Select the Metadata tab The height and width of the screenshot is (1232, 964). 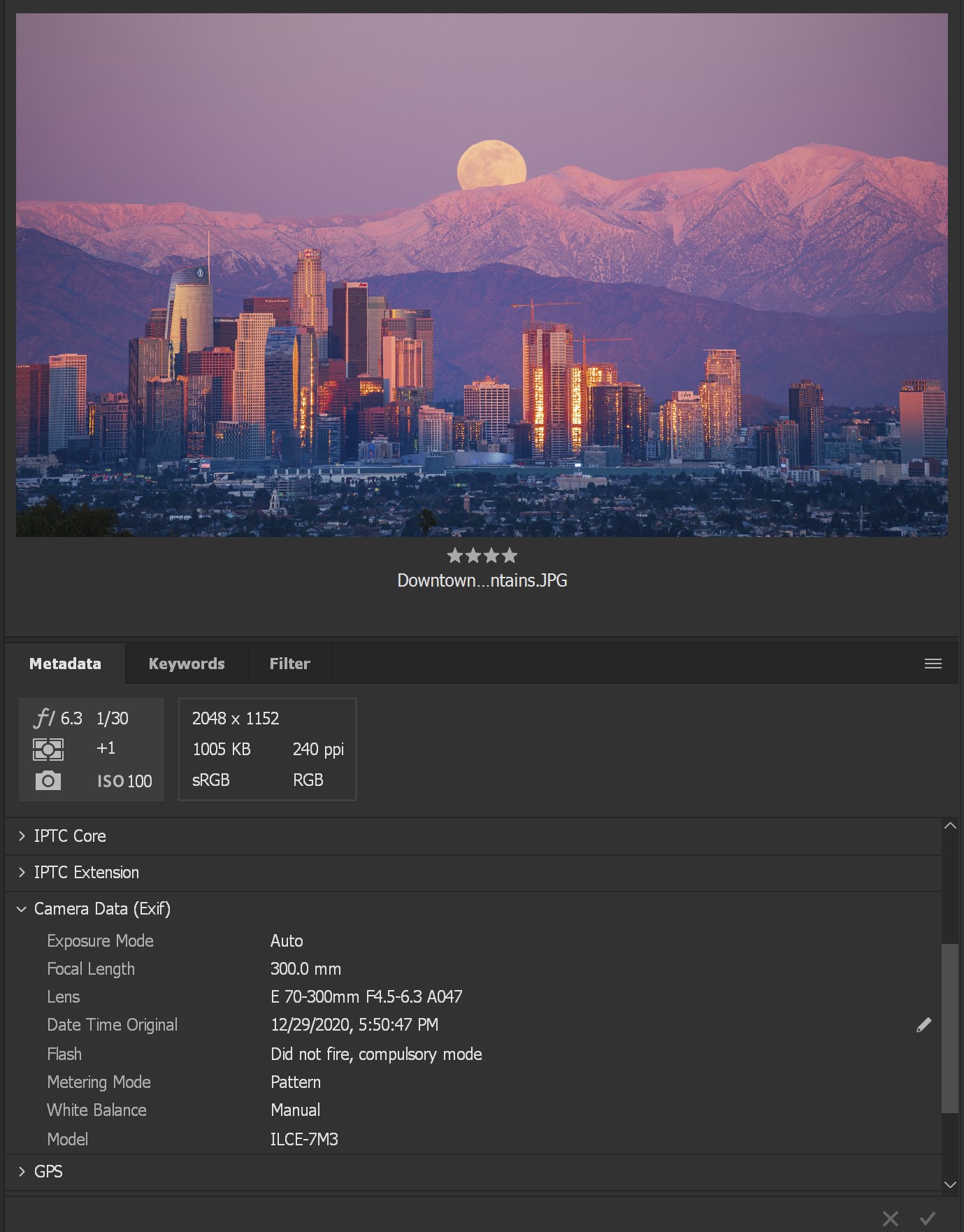(65, 664)
